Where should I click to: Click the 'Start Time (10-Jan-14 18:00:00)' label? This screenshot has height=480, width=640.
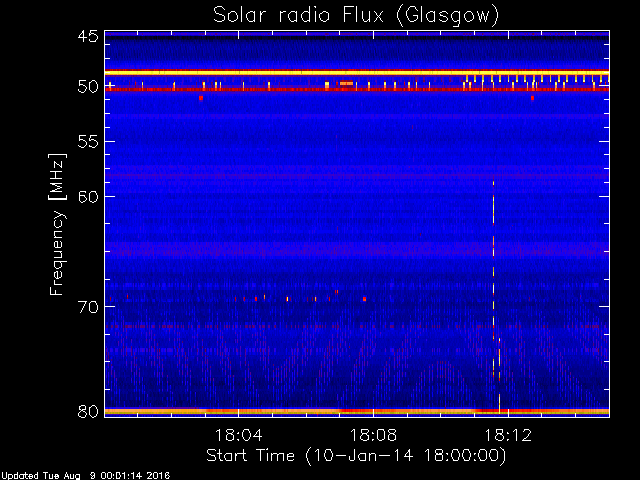[356, 456]
